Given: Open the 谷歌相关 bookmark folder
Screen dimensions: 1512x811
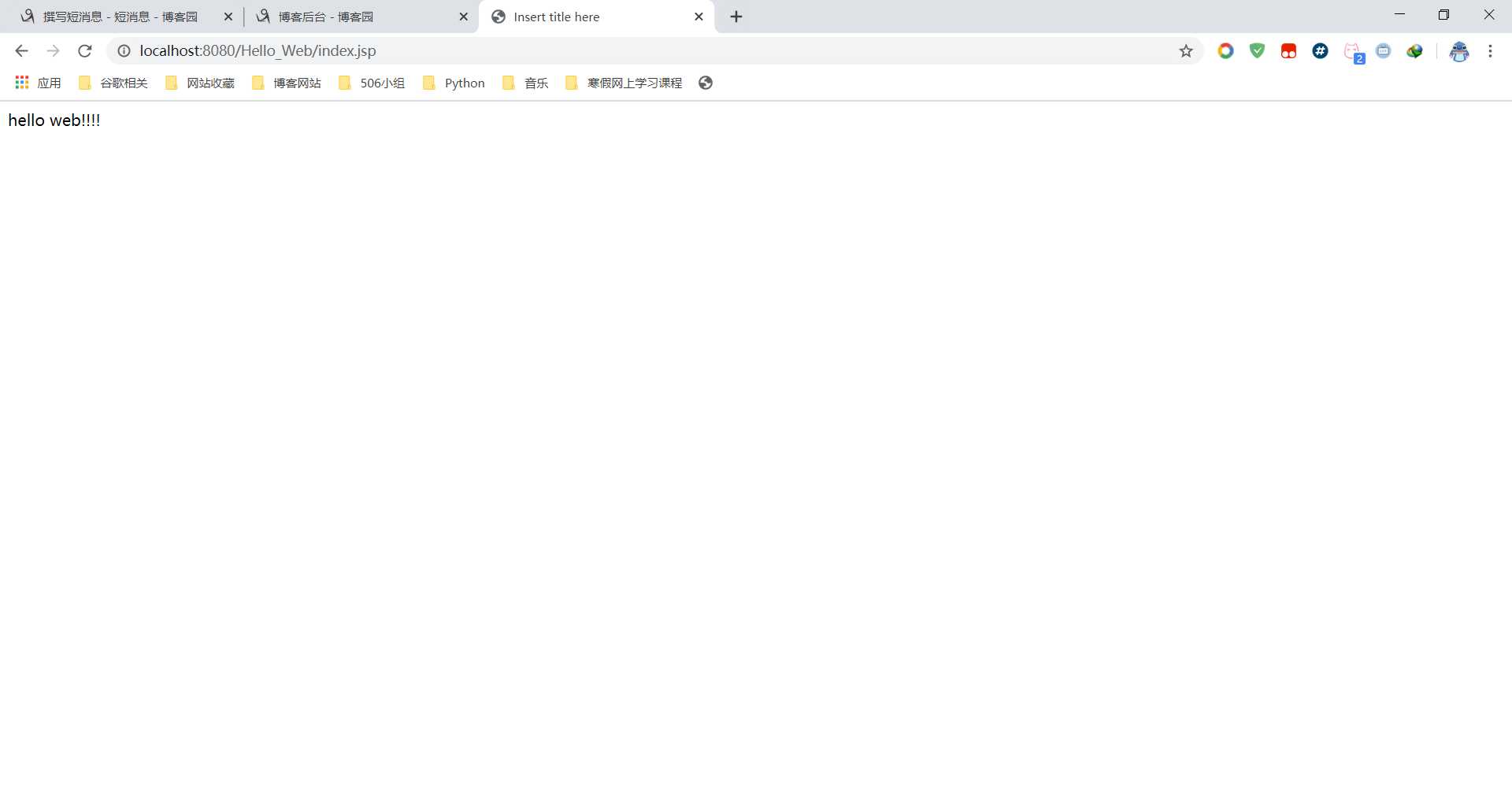Looking at the screenshot, I should pyautogui.click(x=113, y=83).
